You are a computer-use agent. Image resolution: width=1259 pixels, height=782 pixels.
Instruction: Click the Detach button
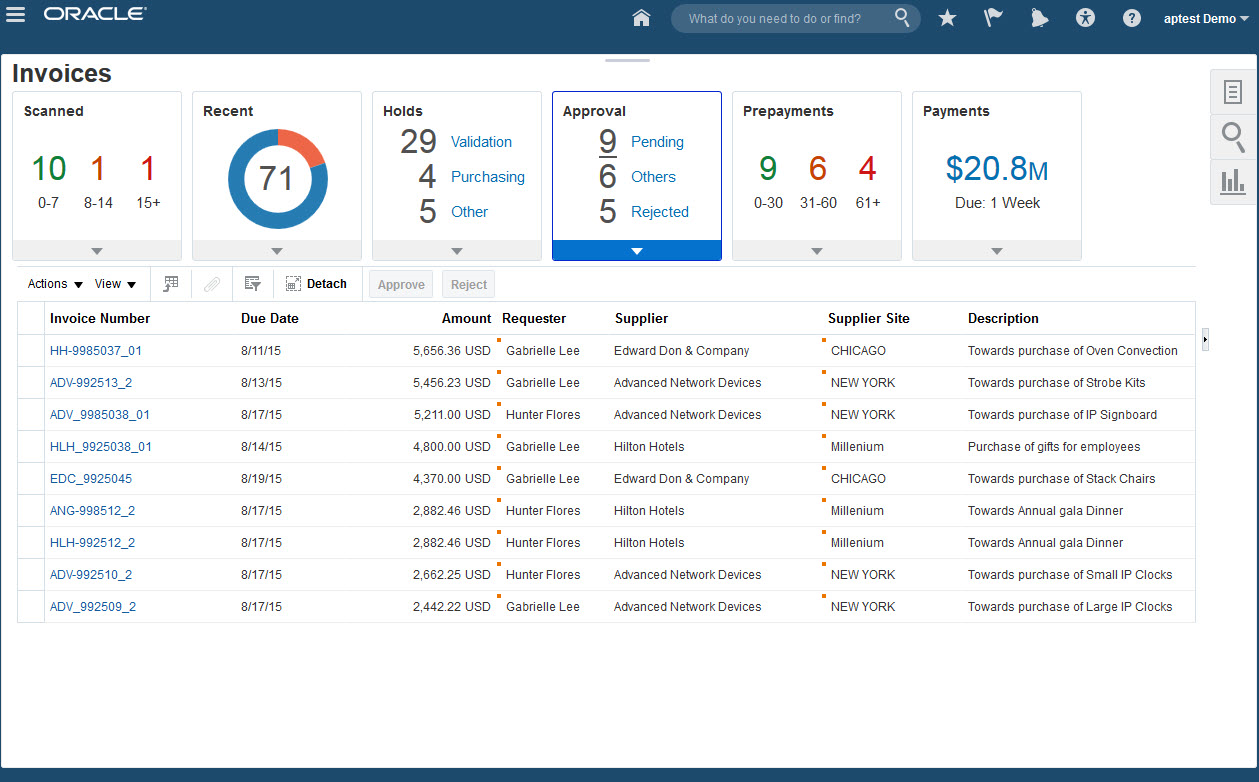(x=316, y=284)
